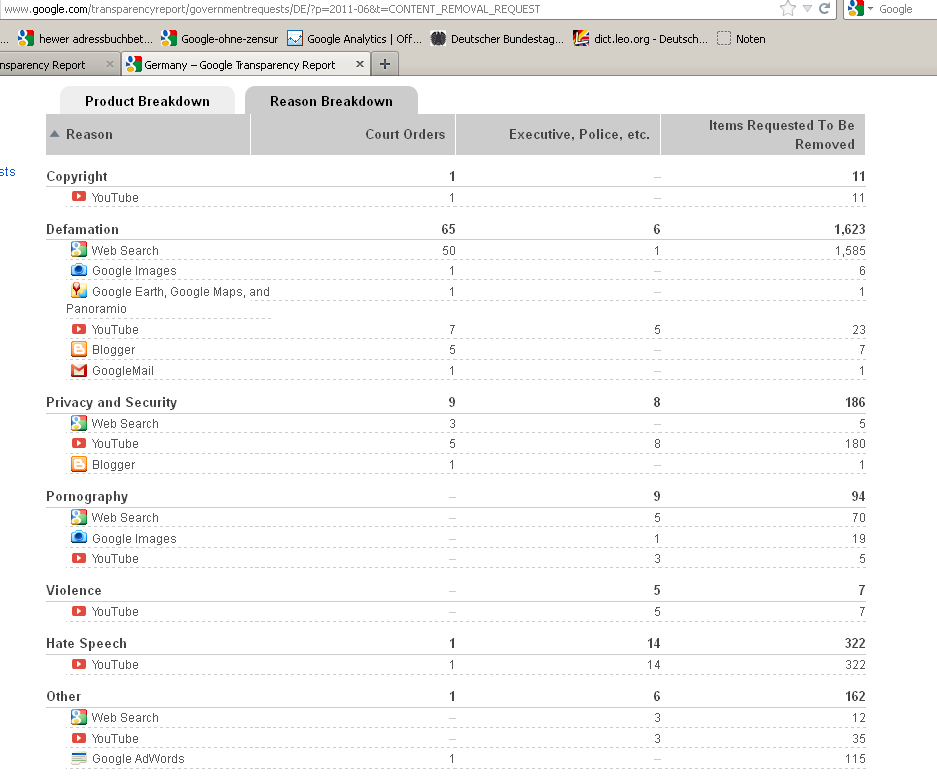Click the Blogger icon under Defamation
Viewport: 937px width, 783px height.
click(79, 350)
